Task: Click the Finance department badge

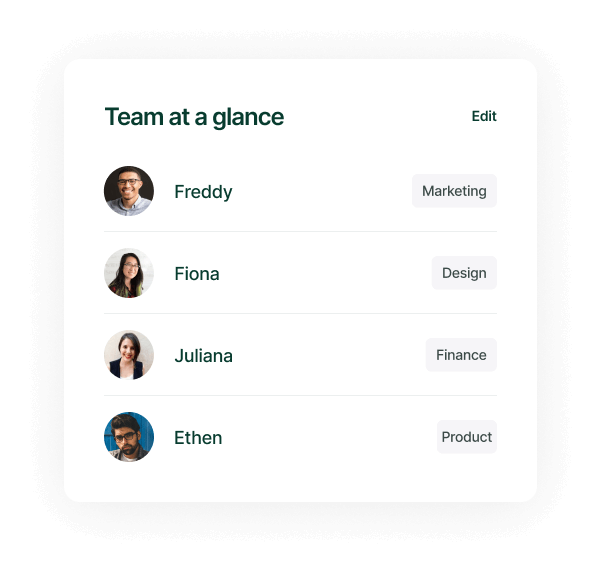Action: (461, 355)
